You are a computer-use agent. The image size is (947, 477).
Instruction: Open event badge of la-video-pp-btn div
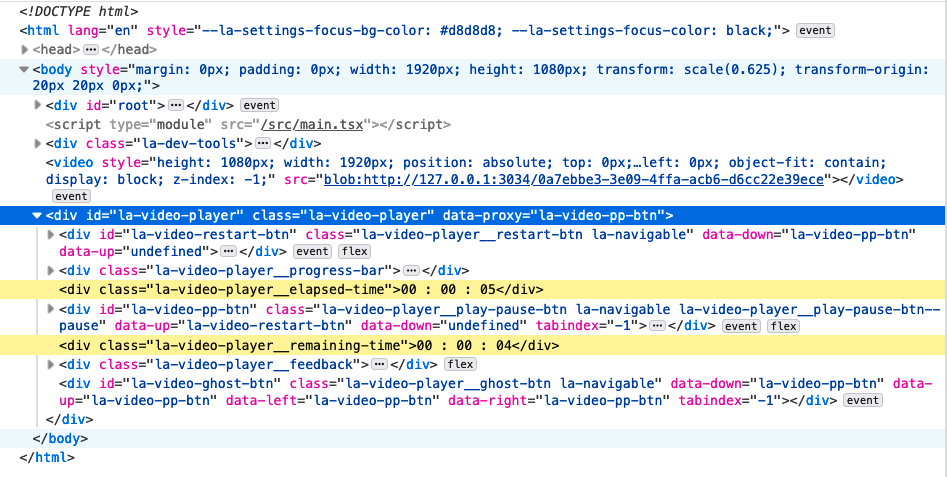pyautogui.click(x=741, y=326)
